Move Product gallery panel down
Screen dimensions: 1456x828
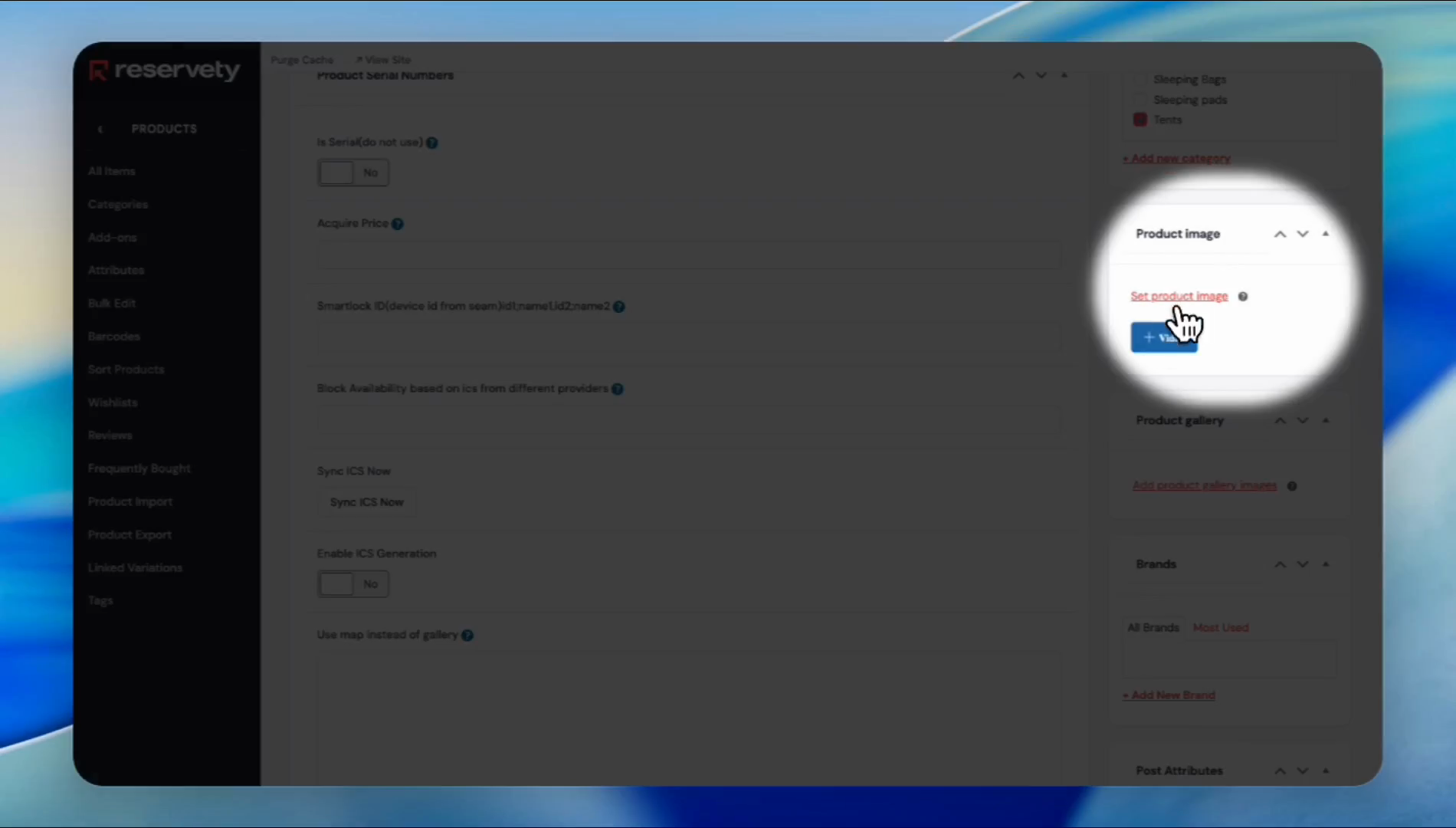click(x=1303, y=421)
